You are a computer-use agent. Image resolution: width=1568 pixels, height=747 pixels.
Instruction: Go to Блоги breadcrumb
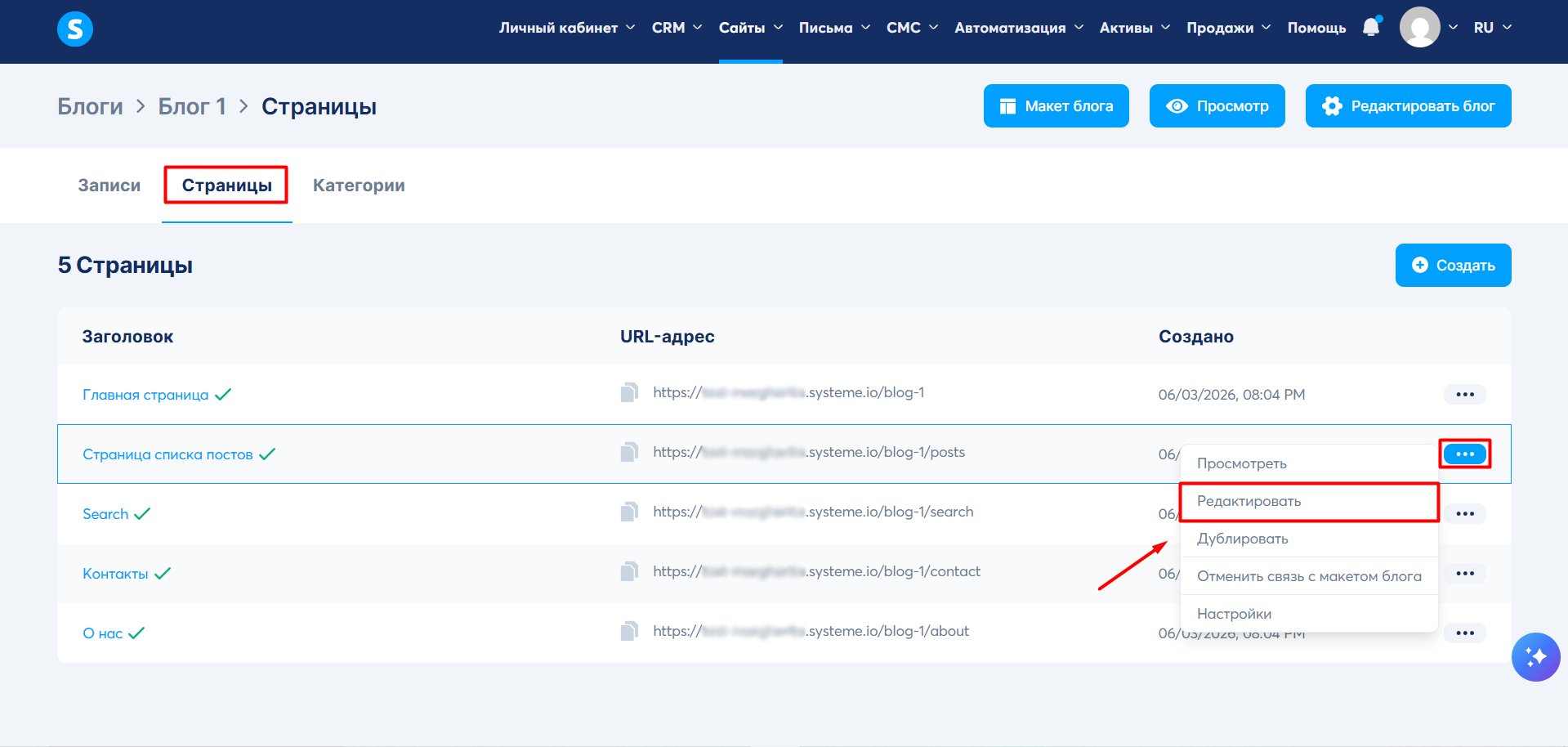click(x=90, y=106)
